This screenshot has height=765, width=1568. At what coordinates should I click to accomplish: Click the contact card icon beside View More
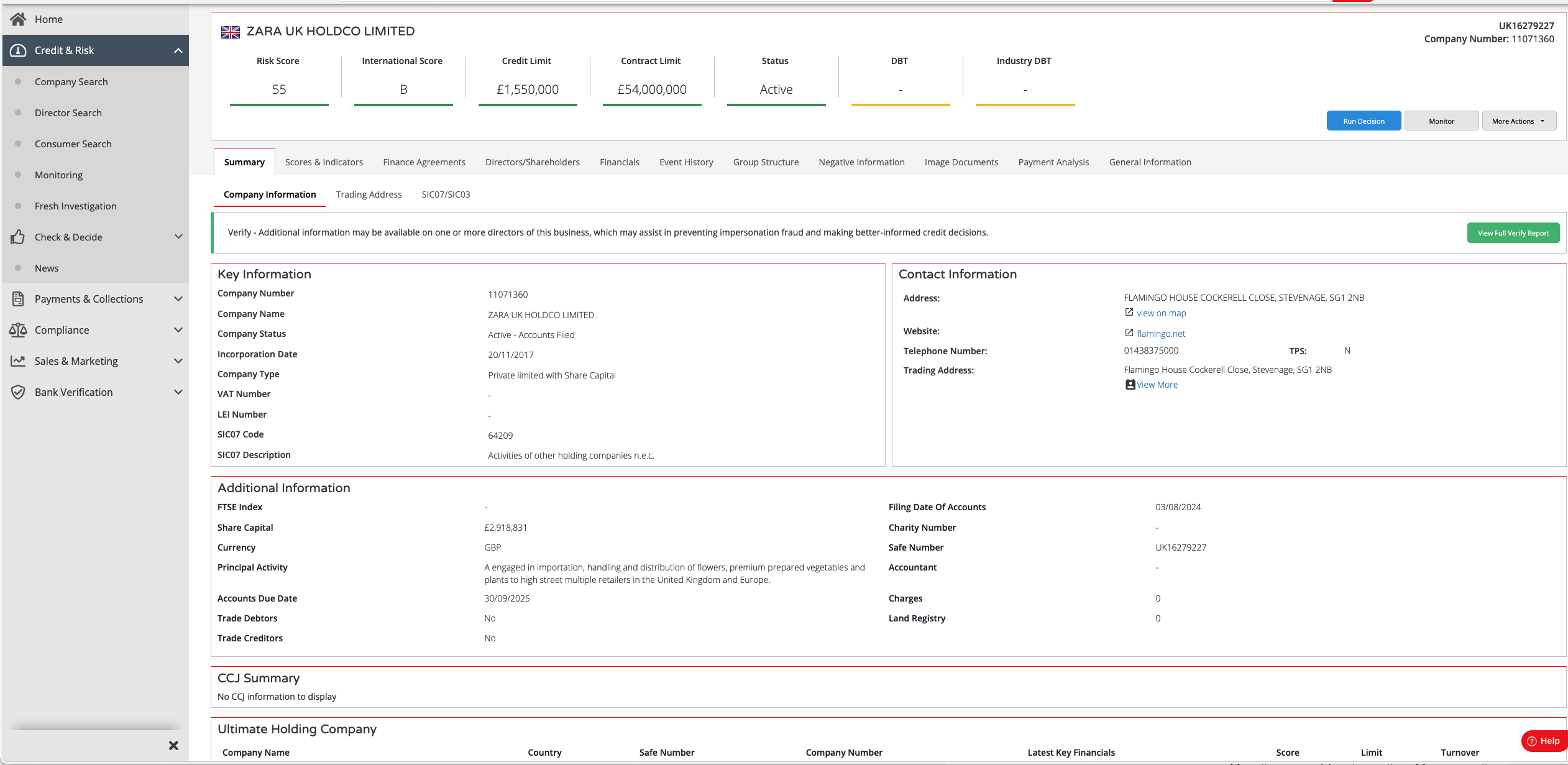(1130, 385)
